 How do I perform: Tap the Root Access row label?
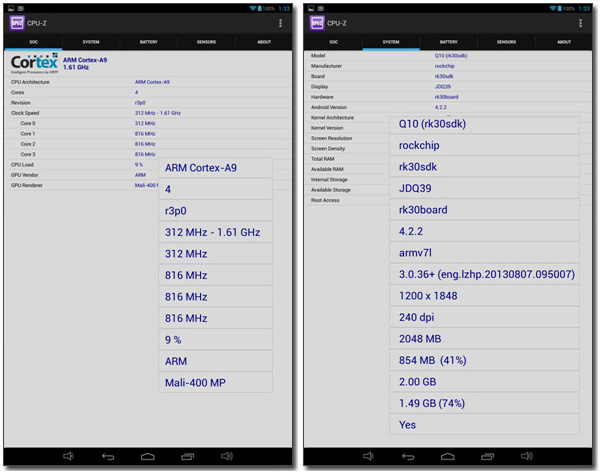[x=325, y=201]
